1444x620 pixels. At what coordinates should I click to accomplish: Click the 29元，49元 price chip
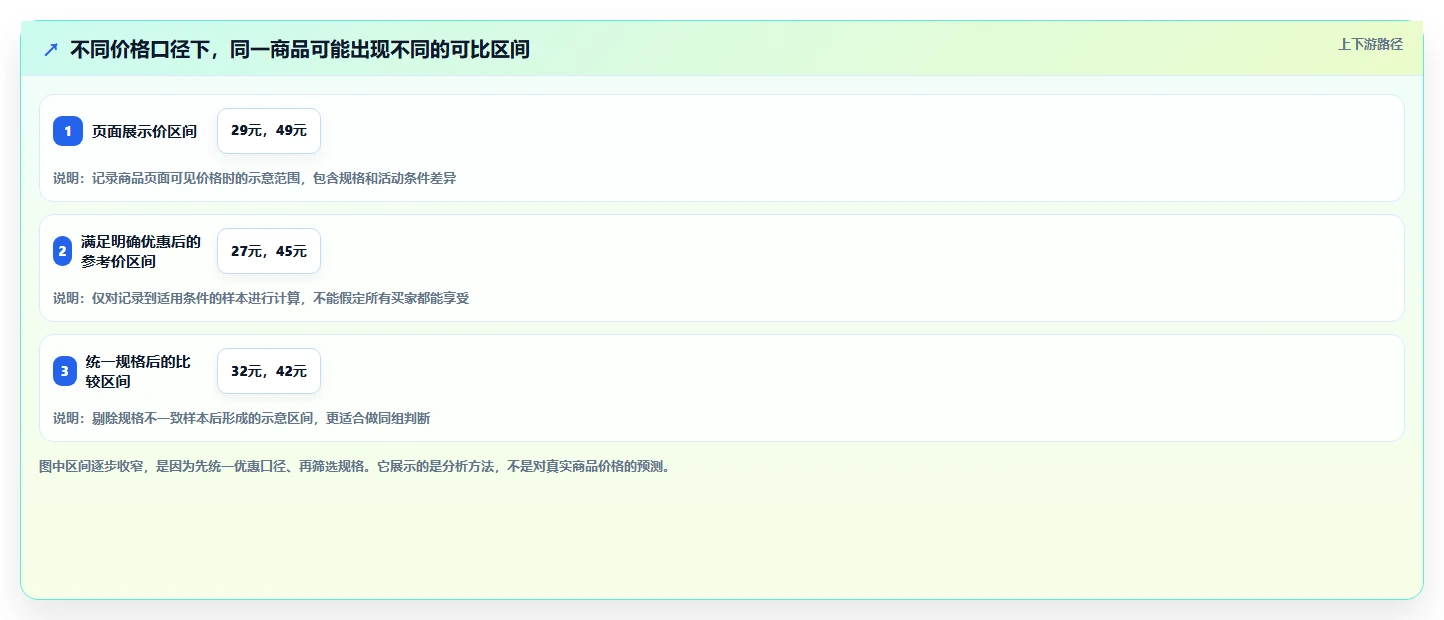(269, 131)
